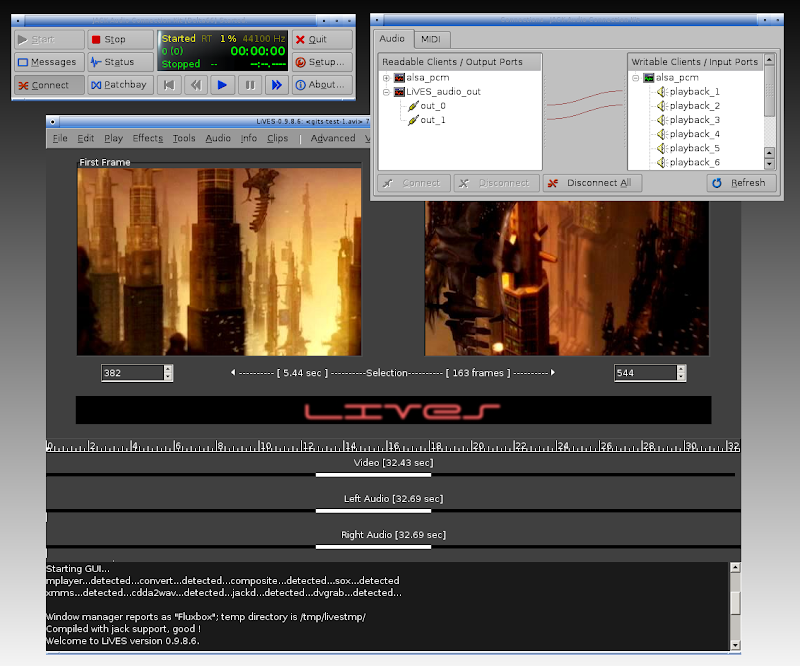This screenshot has width=800, height=666.
Task: Expand alsa_pcm in Readable Clients
Action: 386,78
